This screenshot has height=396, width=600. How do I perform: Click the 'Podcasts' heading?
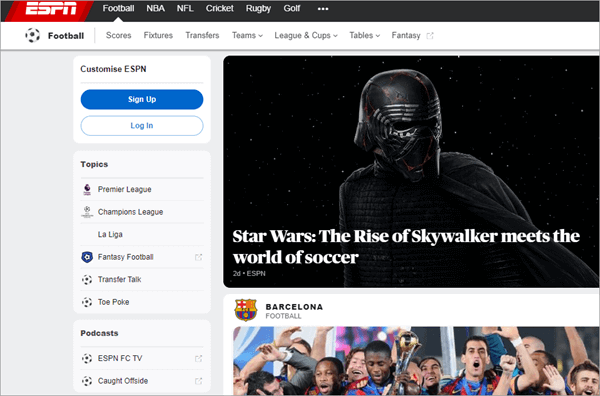point(99,333)
